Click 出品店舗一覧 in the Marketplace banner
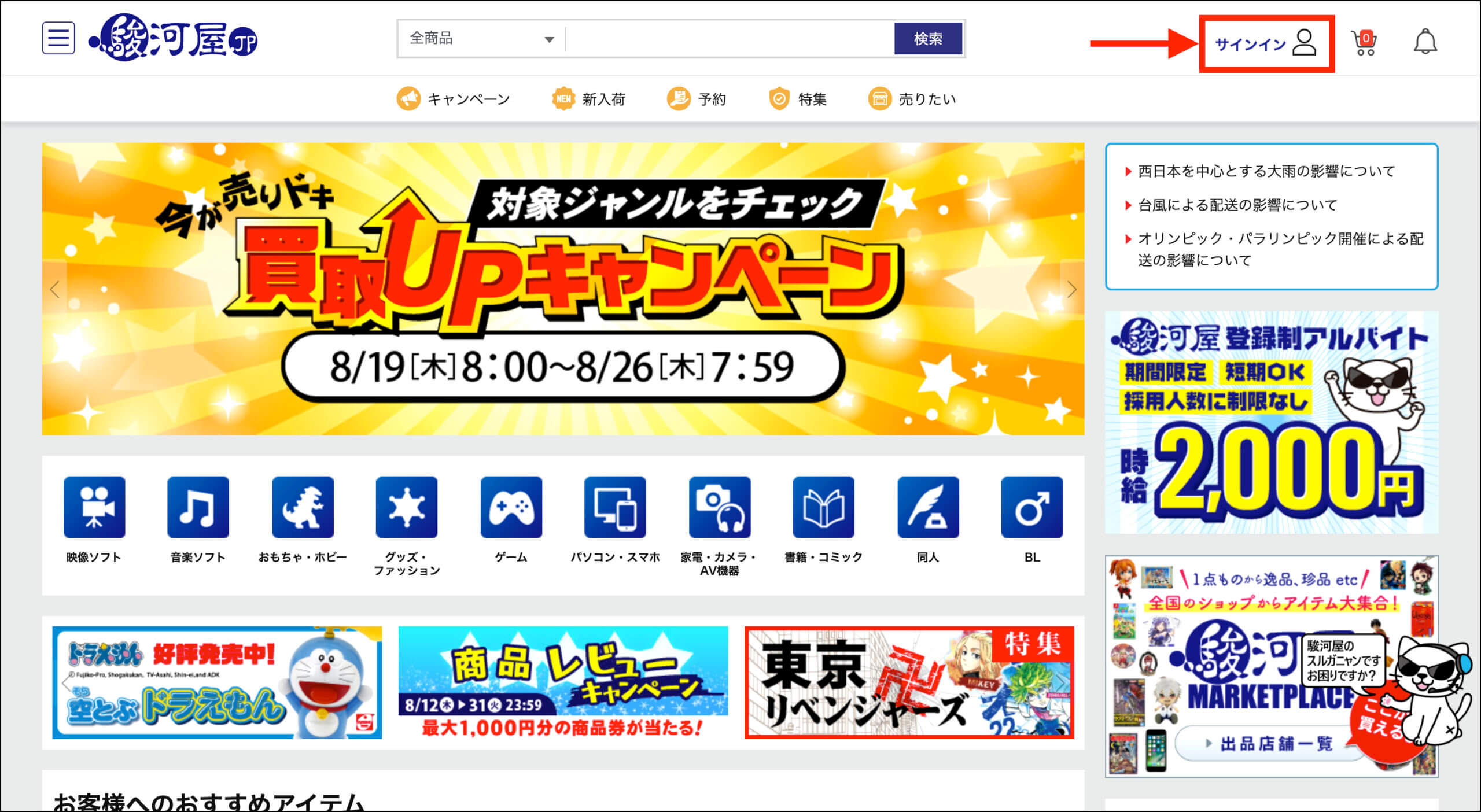The width and height of the screenshot is (1481, 812). (1270, 743)
